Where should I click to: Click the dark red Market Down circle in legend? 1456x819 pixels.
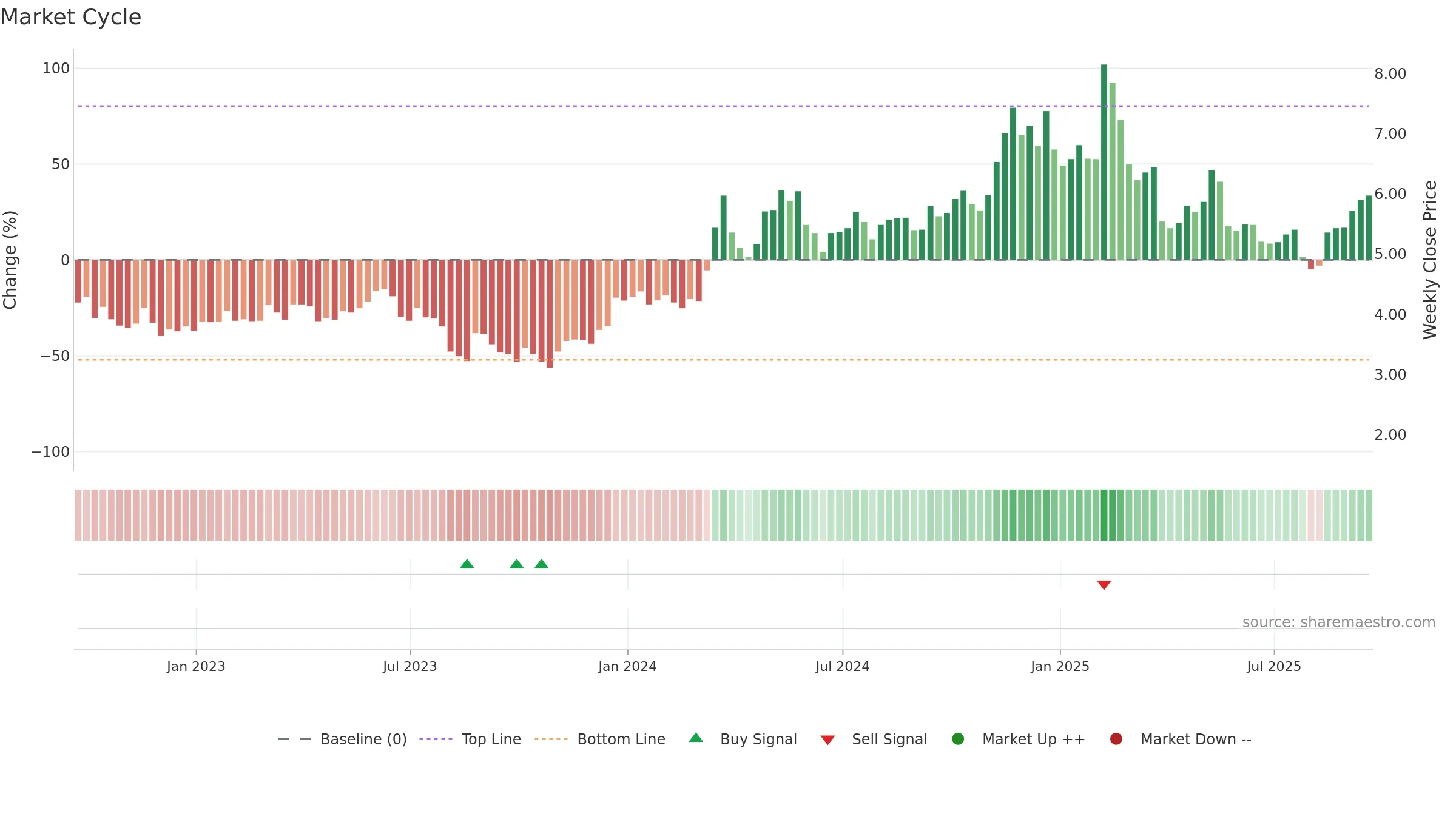[x=1116, y=739]
